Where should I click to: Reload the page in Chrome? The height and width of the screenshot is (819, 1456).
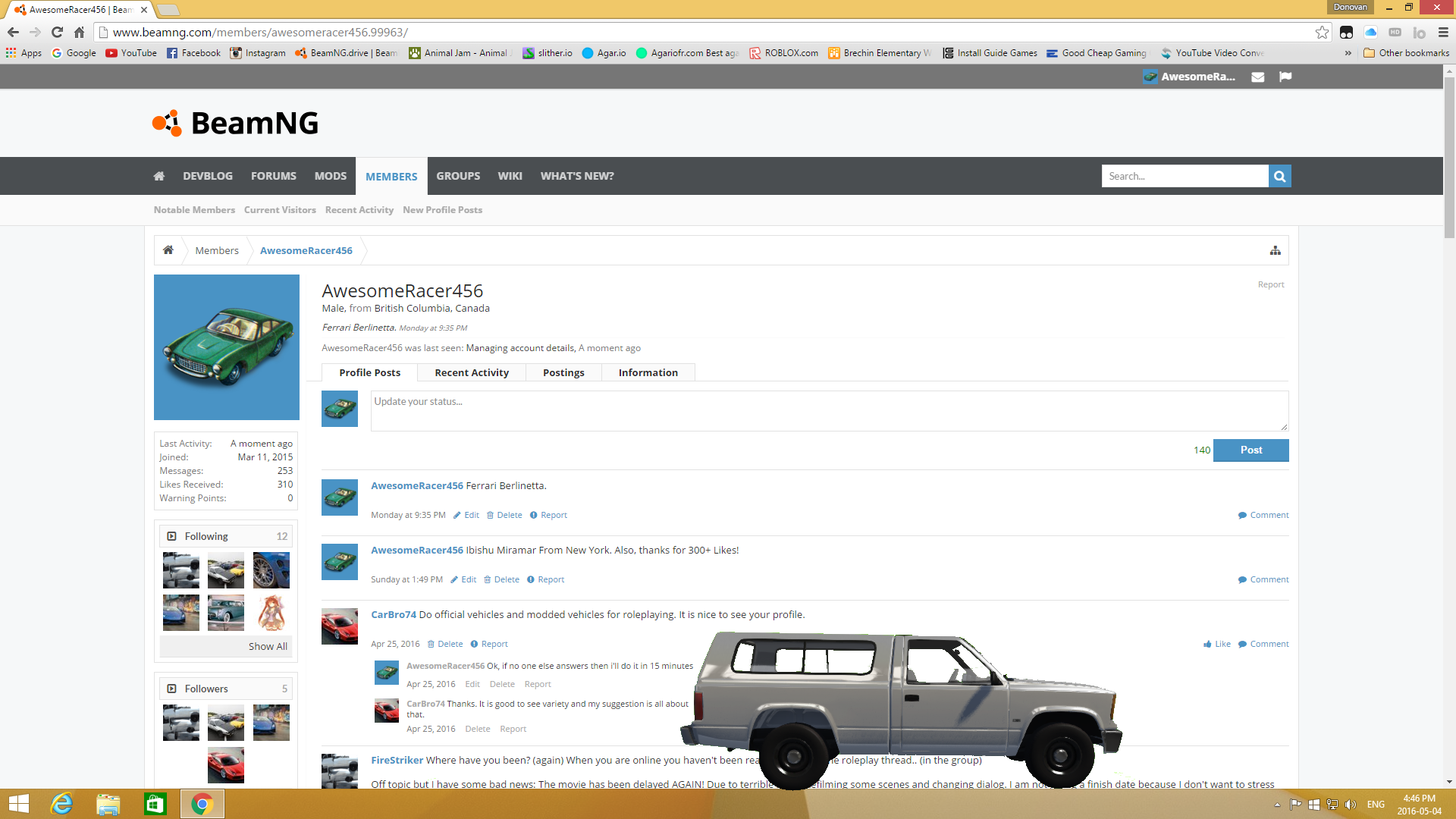57,33
